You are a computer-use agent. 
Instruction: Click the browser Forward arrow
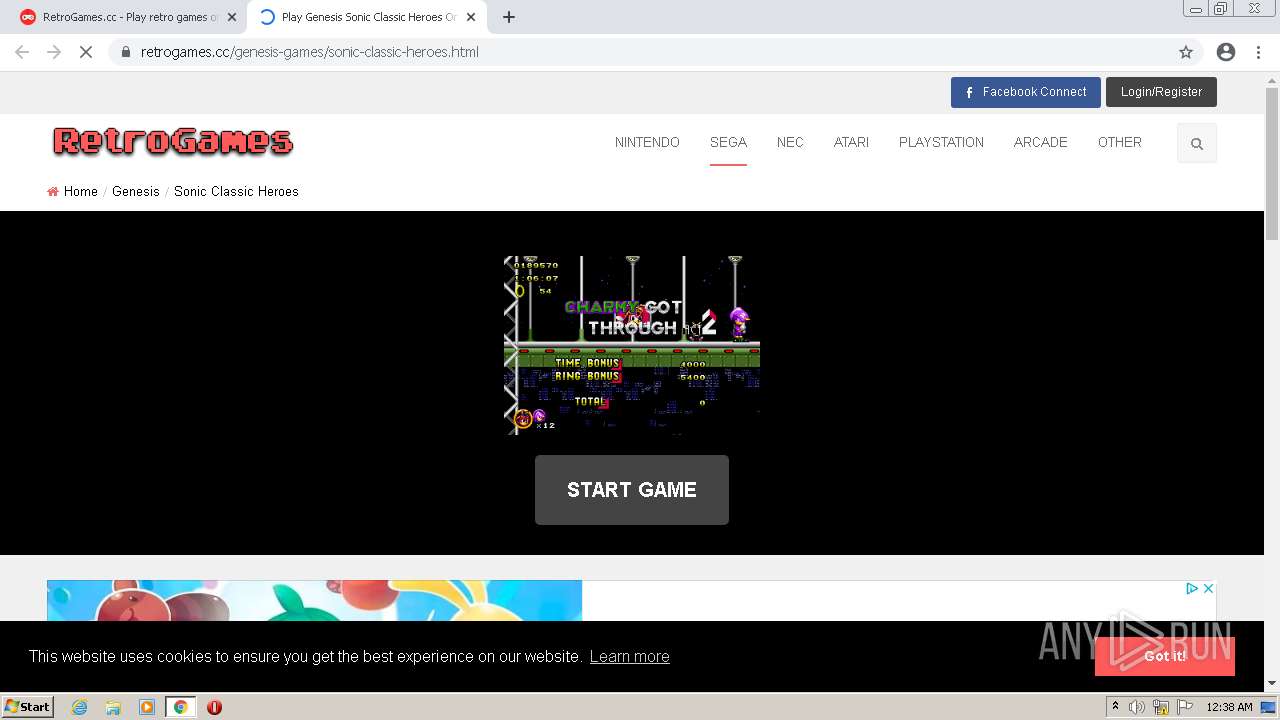pyautogui.click(x=54, y=52)
